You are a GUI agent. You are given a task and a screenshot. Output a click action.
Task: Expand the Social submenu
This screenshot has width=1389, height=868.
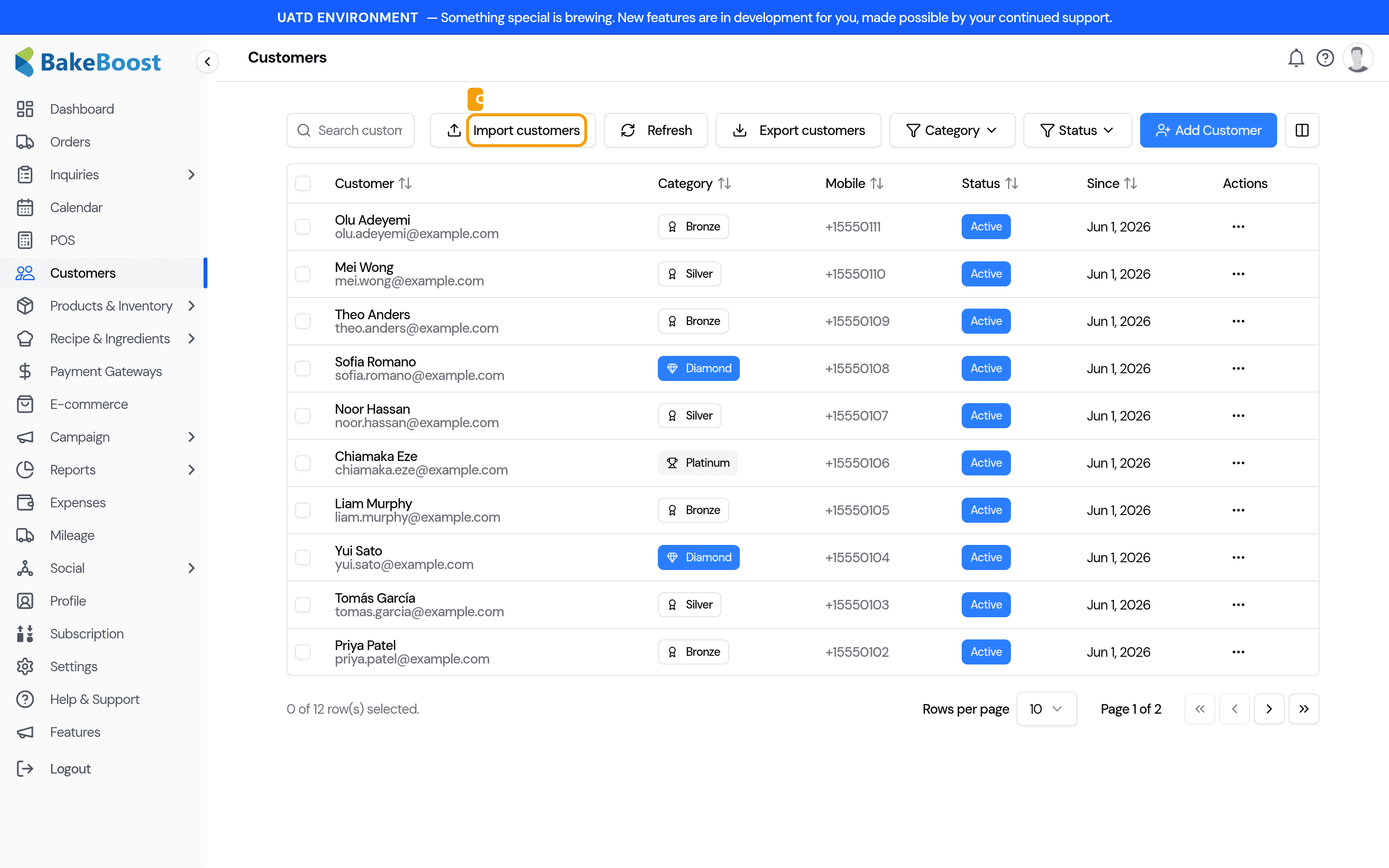point(191,569)
